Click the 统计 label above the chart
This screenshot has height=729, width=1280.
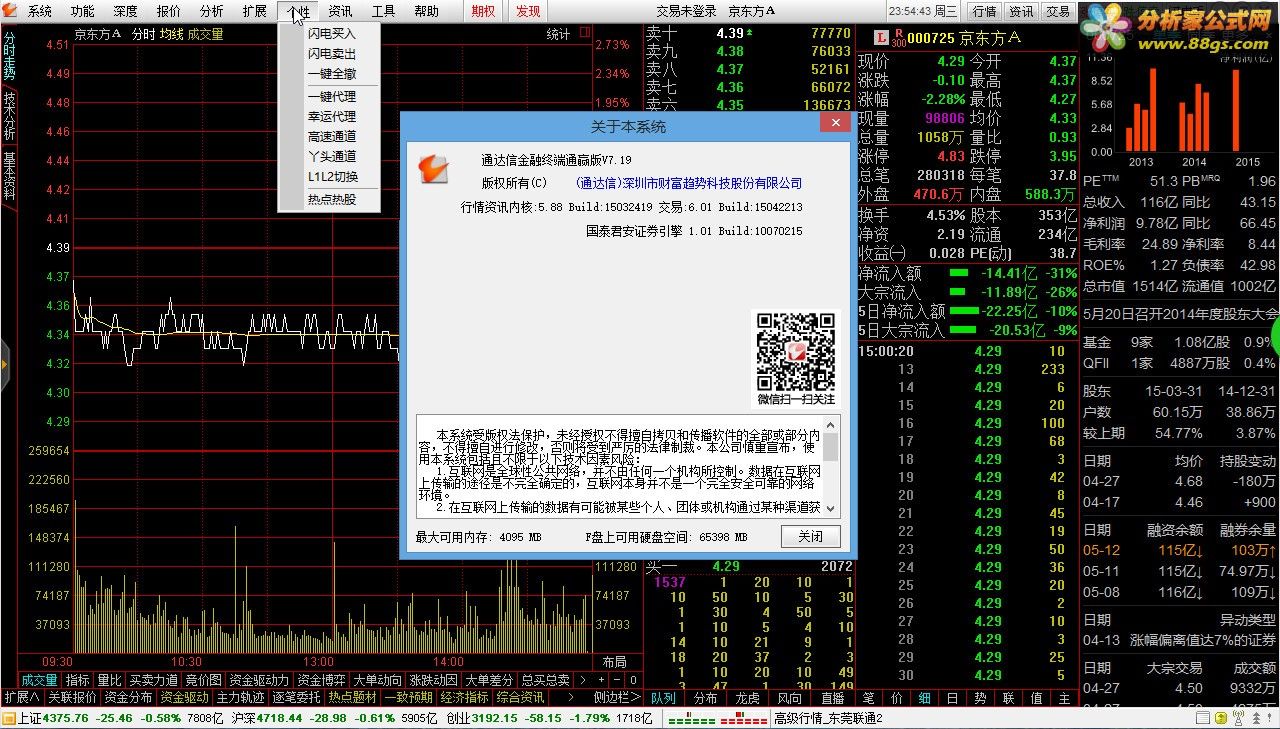[x=558, y=34]
